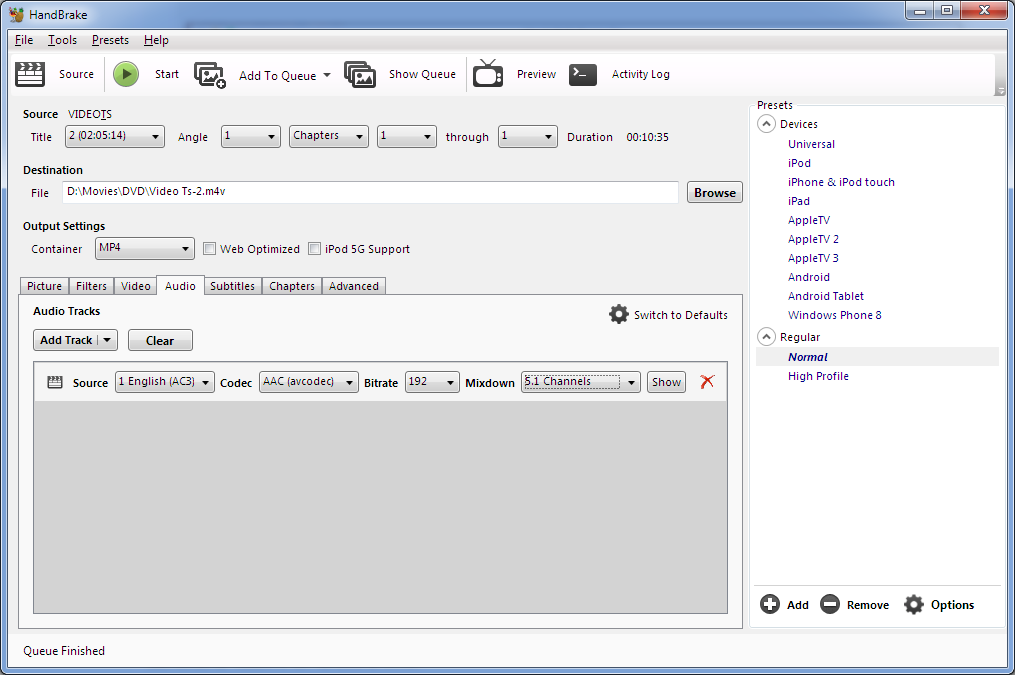Open the Presets menu
The width and height of the screenshot is (1015, 675).
tap(110, 40)
